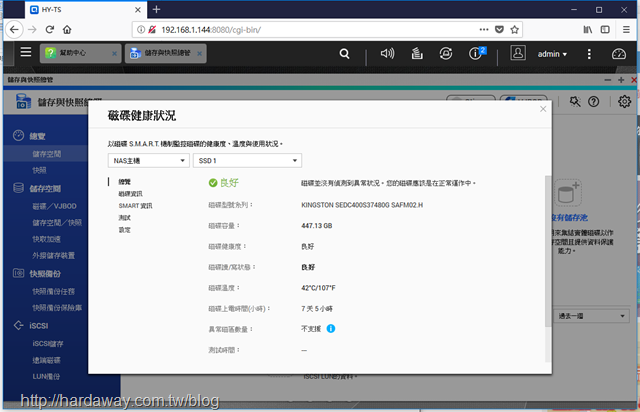Close the HY-TS browser tab
This screenshot has width=640, height=412.
[x=138, y=10]
